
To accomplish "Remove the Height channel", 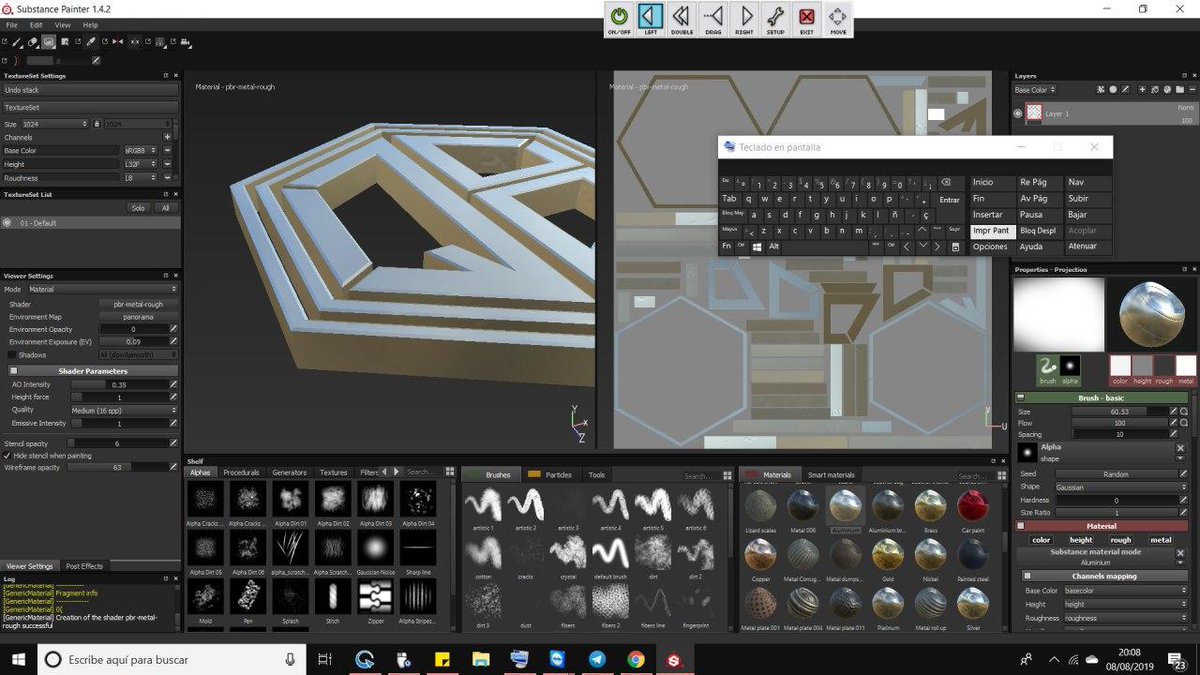I will (x=167, y=164).
